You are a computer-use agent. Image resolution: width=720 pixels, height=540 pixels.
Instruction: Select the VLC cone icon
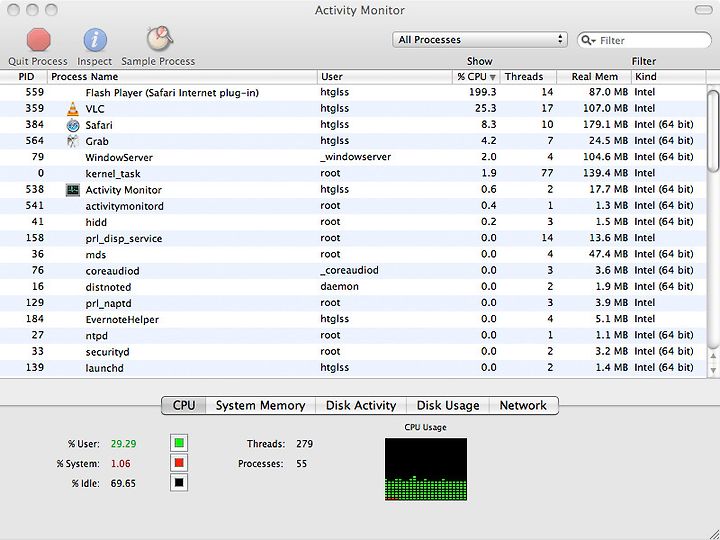pyautogui.click(x=73, y=109)
